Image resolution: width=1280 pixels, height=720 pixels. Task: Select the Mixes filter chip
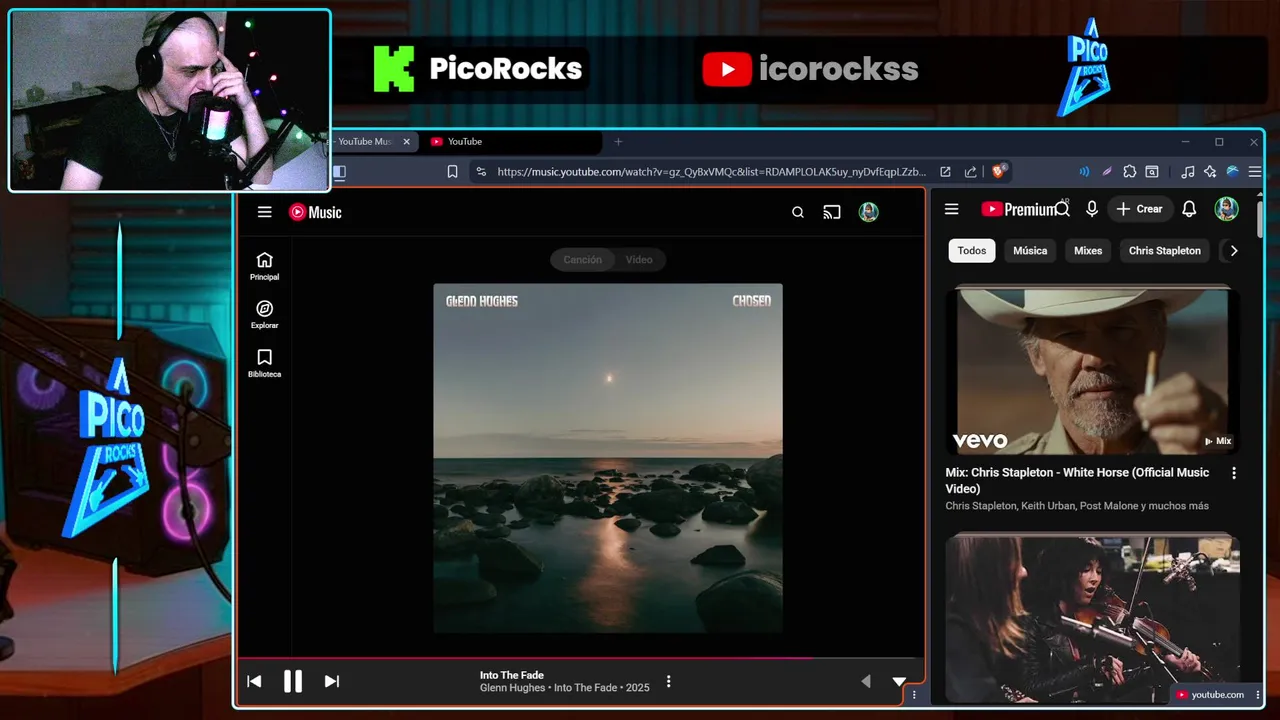(x=1088, y=251)
